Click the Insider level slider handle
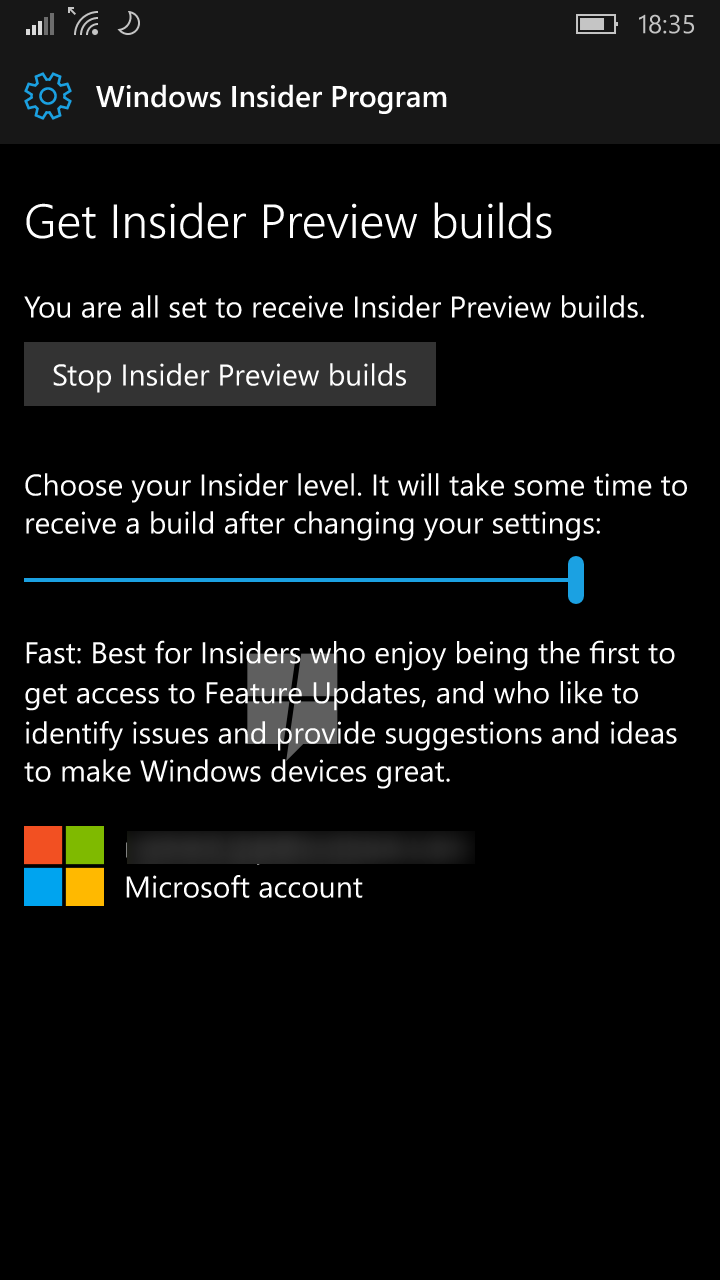 [x=576, y=580]
